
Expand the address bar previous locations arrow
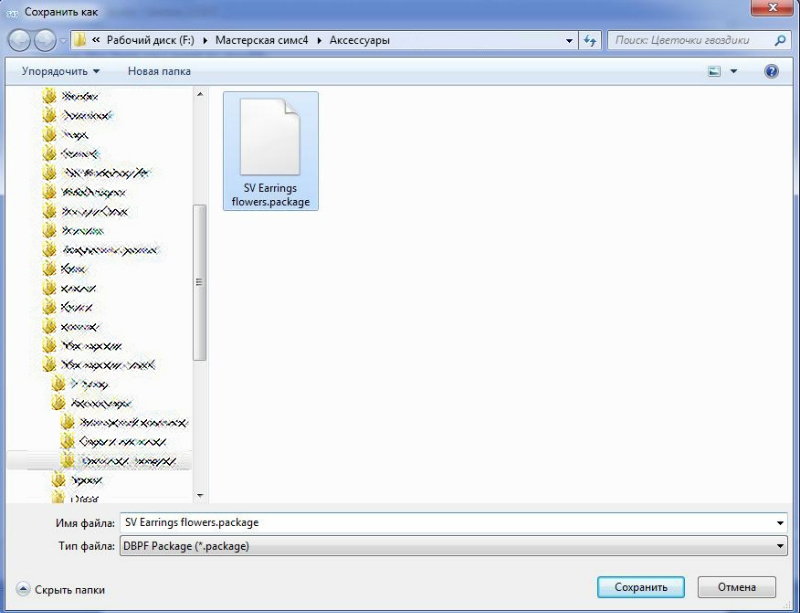(x=569, y=41)
